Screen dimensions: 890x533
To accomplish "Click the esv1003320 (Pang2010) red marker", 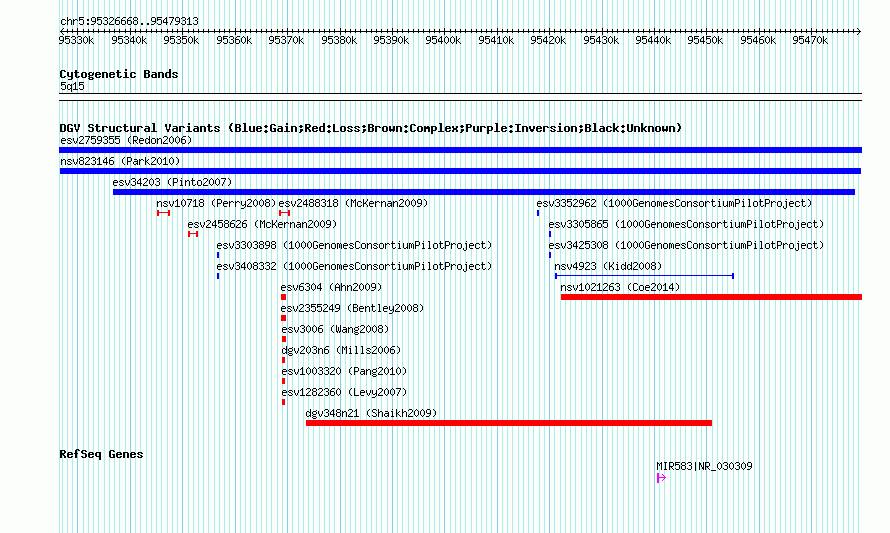I will point(283,381).
